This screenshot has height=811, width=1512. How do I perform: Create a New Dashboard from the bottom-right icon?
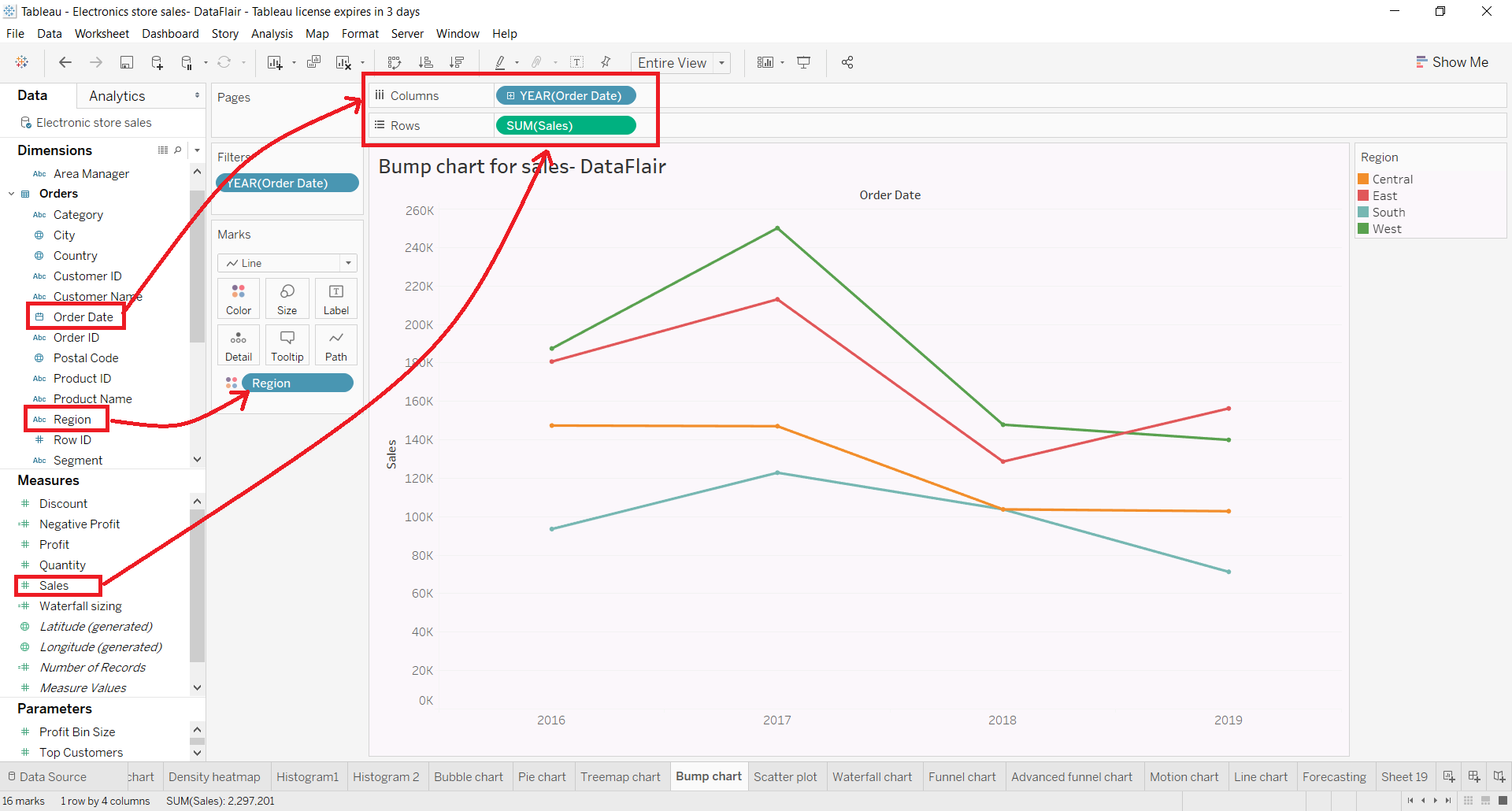1474,776
